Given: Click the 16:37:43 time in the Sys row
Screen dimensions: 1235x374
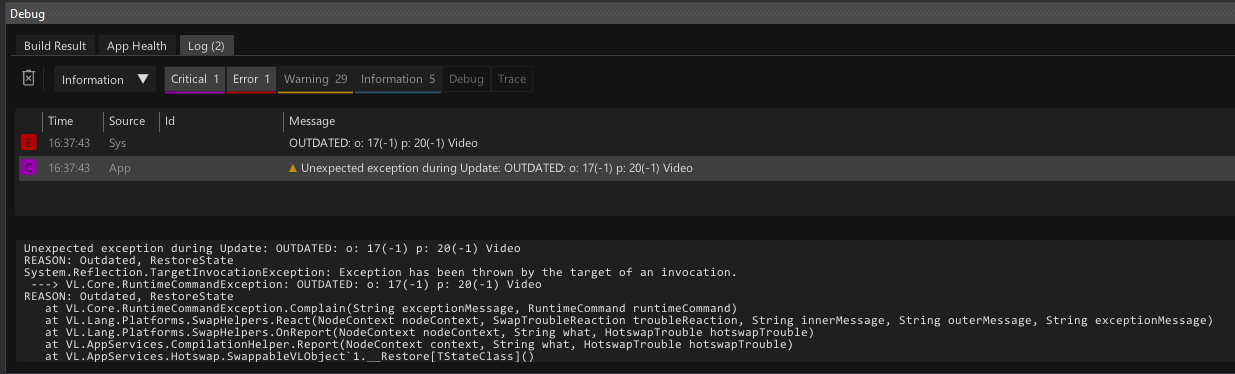Looking at the screenshot, I should tap(69, 143).
